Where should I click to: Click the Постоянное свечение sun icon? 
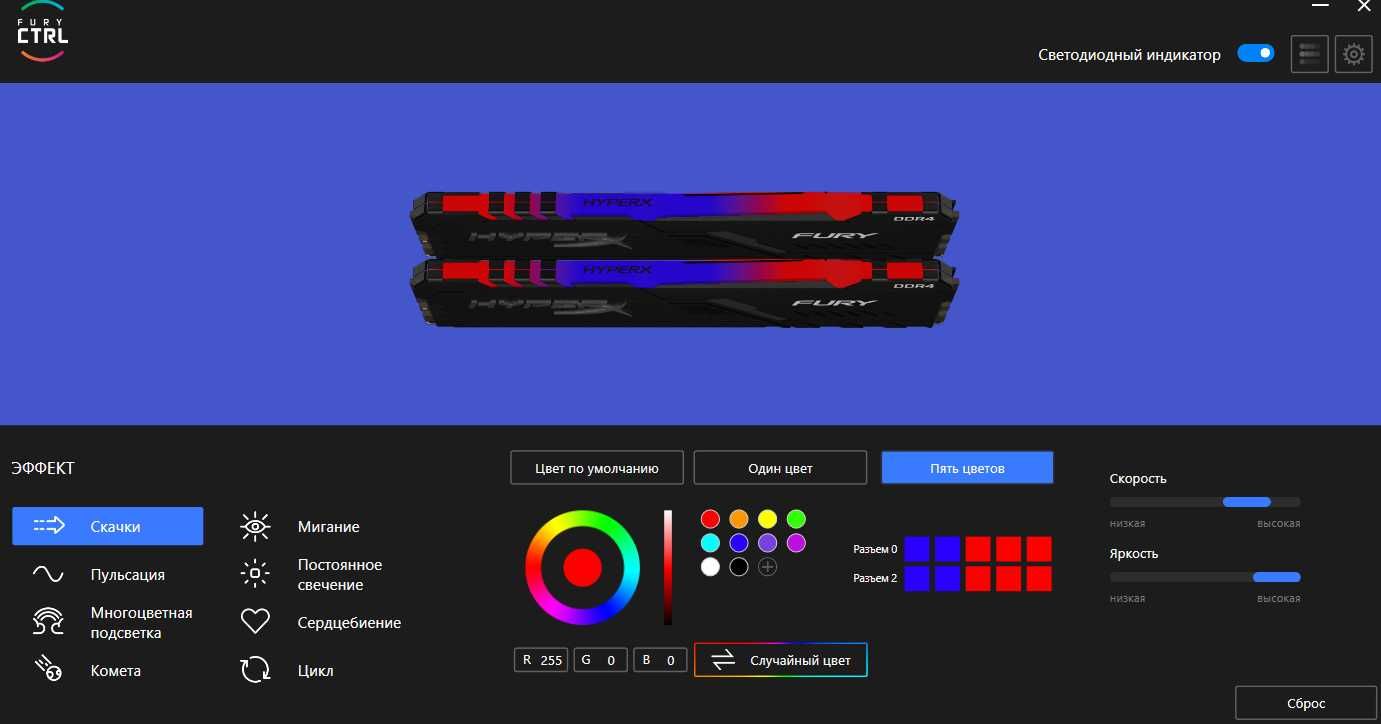tap(256, 574)
